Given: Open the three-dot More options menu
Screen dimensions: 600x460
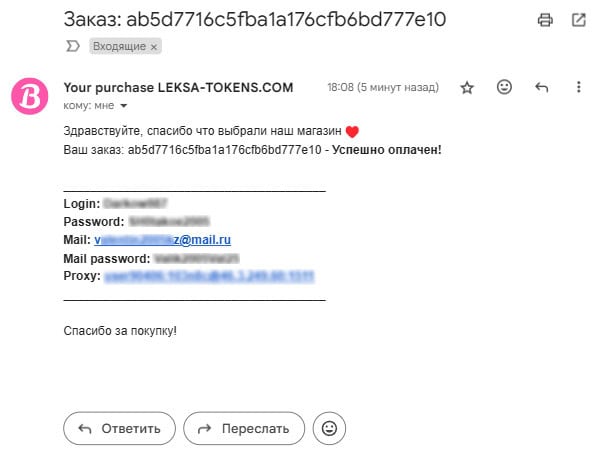Looking at the screenshot, I should tap(578, 88).
